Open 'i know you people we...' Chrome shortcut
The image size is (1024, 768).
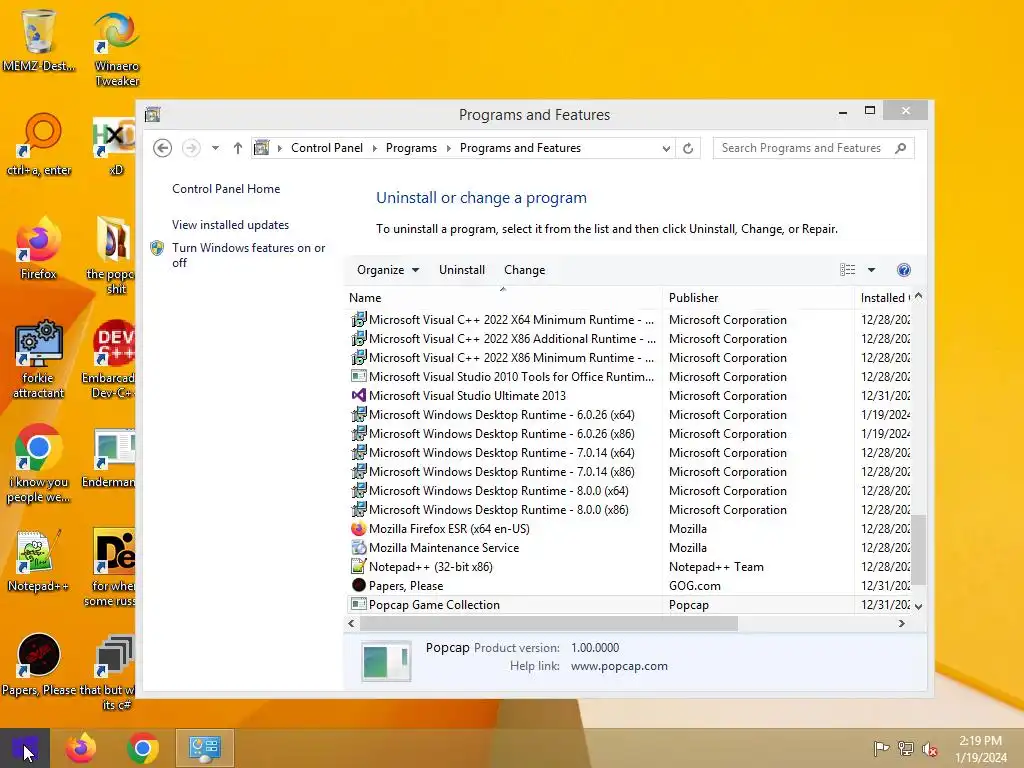coord(39,465)
